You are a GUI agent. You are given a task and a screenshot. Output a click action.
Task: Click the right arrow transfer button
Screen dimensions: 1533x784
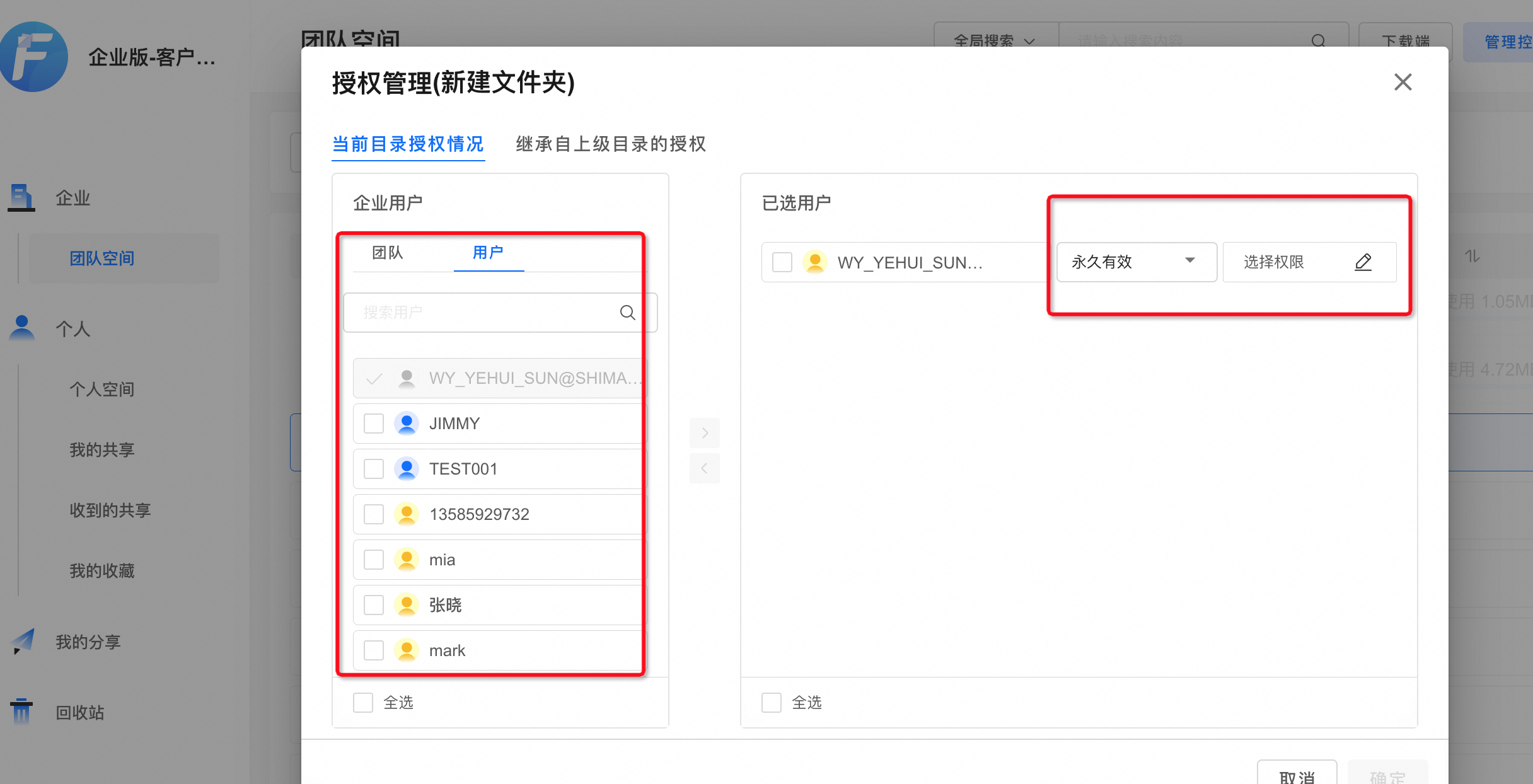(x=705, y=433)
